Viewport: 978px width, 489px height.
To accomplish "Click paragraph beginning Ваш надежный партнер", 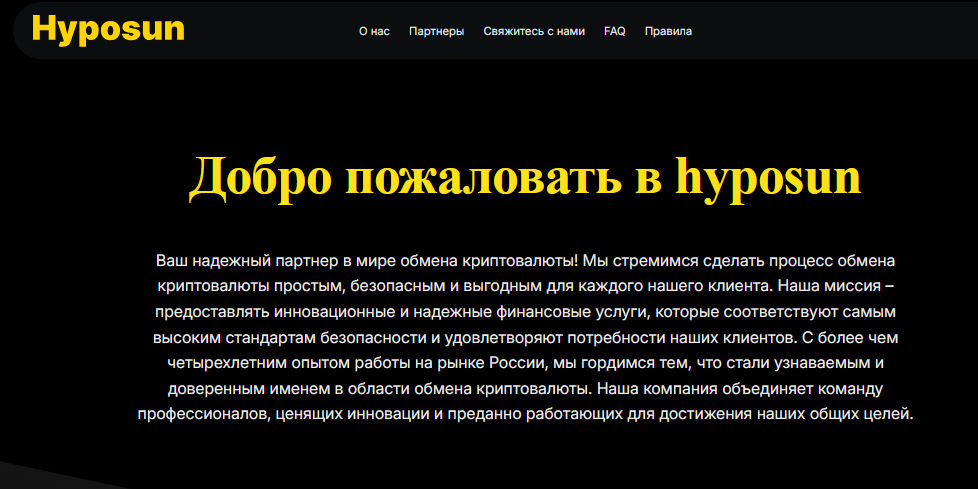I will pyautogui.click(x=525, y=337).
